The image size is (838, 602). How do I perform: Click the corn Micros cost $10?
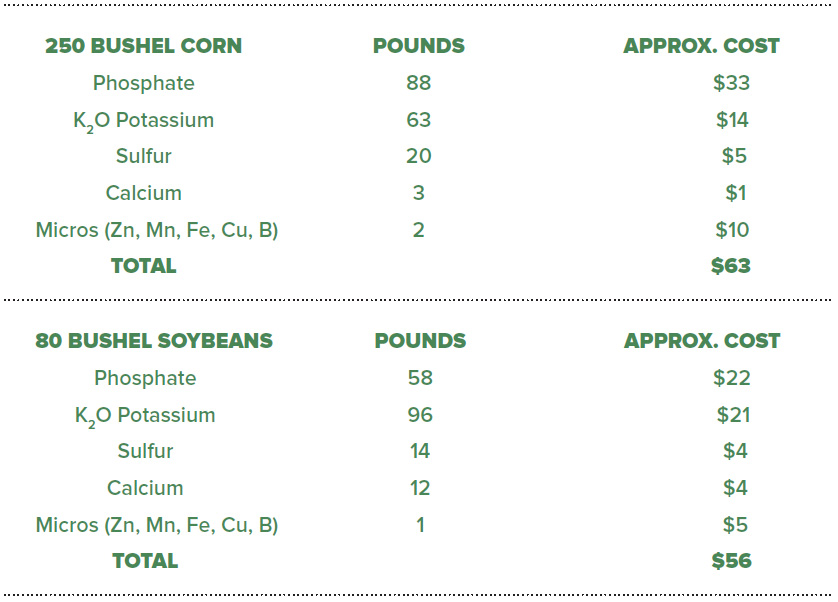pos(732,230)
